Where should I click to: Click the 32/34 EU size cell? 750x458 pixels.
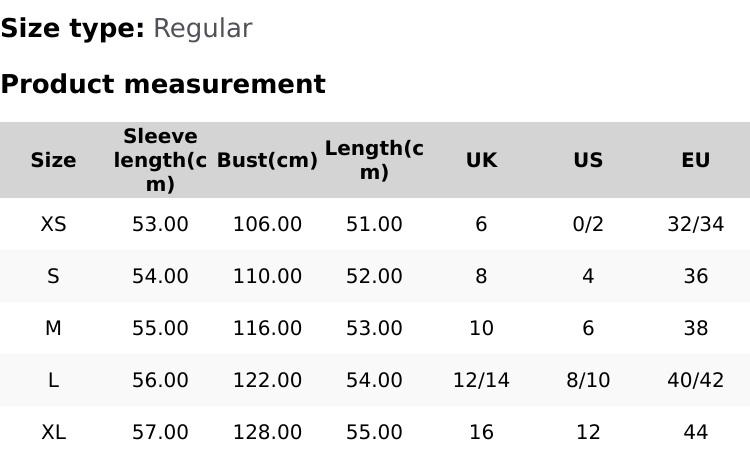click(x=695, y=224)
